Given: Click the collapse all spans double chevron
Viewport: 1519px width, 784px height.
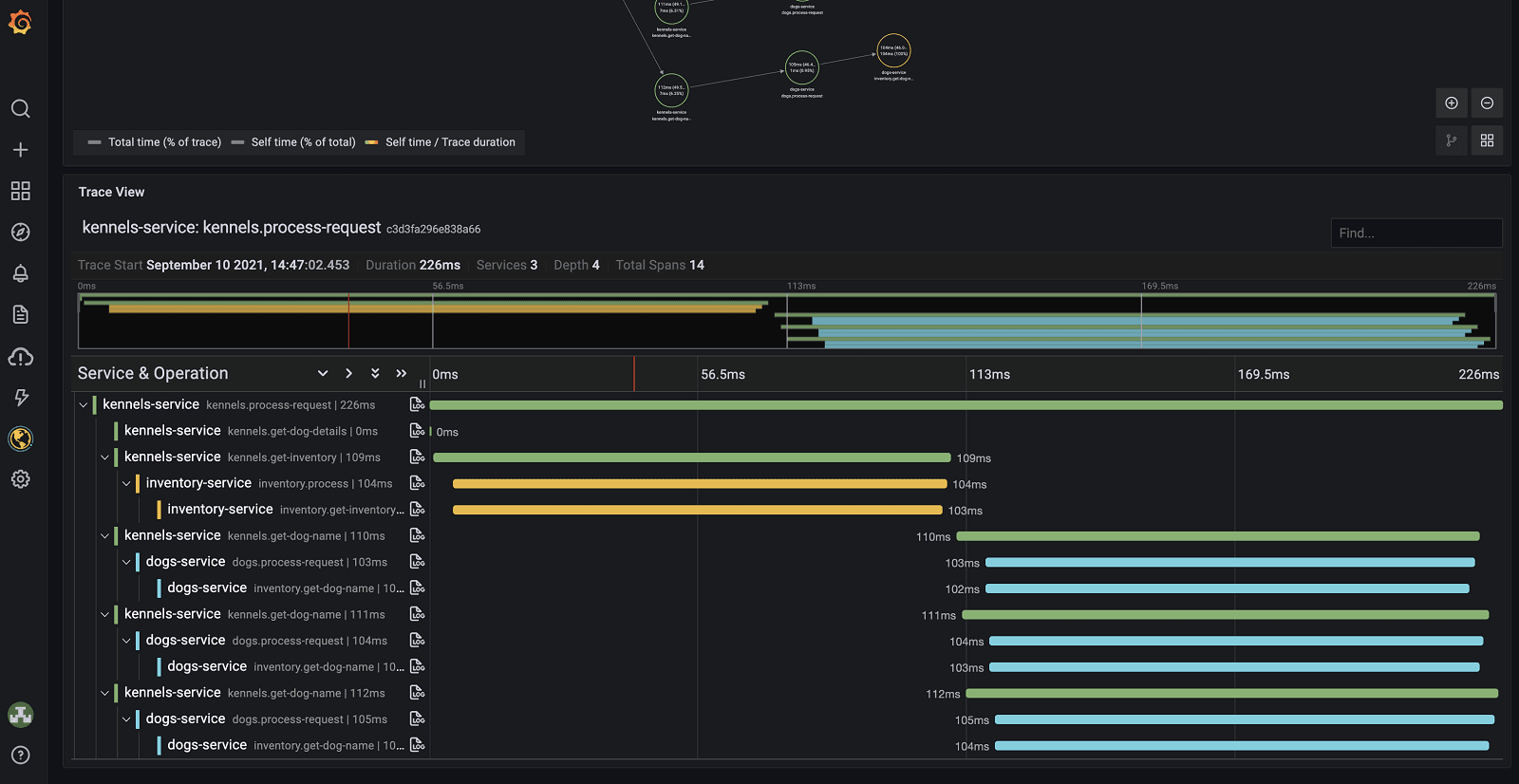Looking at the screenshot, I should coord(401,374).
